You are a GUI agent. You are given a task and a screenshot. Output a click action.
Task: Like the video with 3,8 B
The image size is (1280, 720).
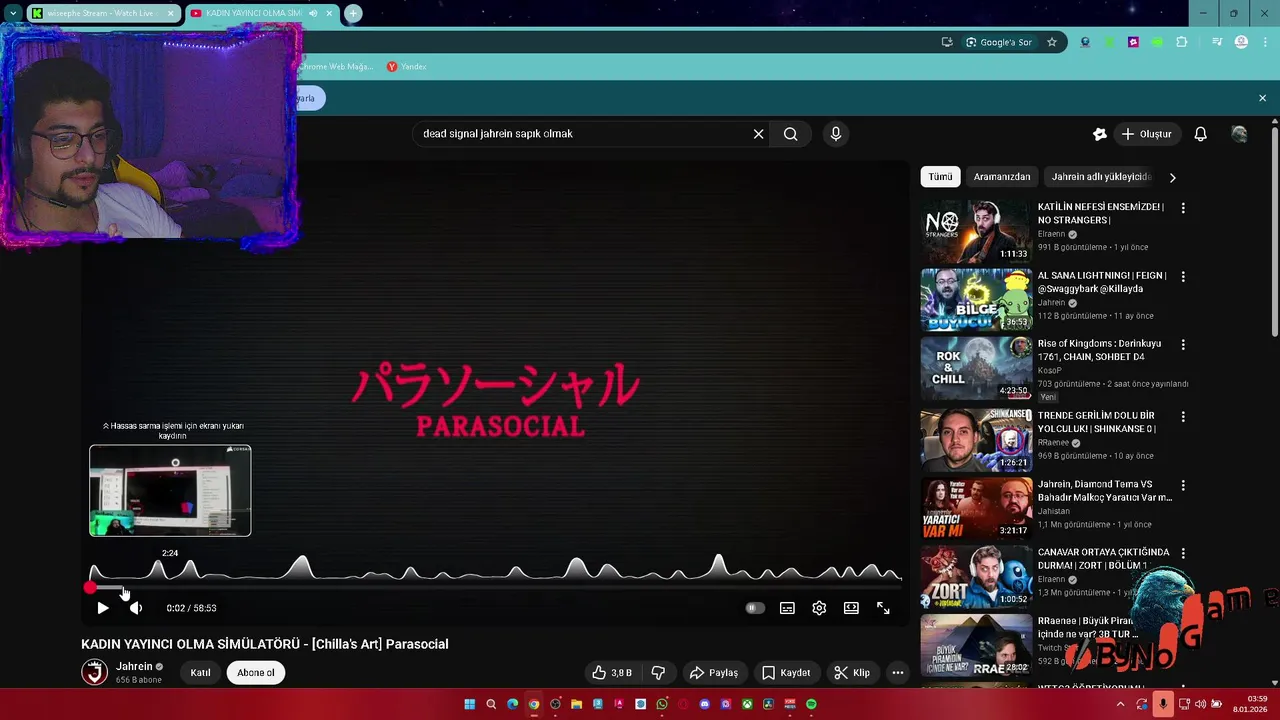(x=612, y=673)
